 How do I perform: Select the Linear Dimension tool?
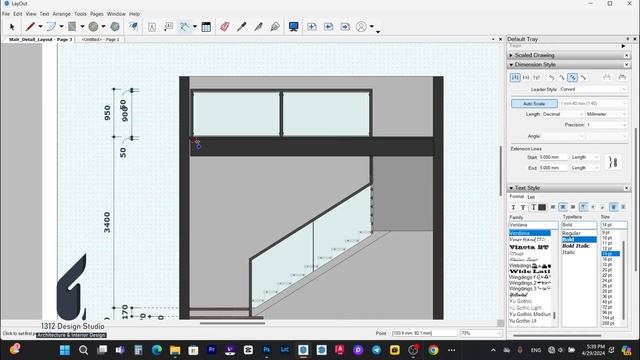(x=184, y=27)
